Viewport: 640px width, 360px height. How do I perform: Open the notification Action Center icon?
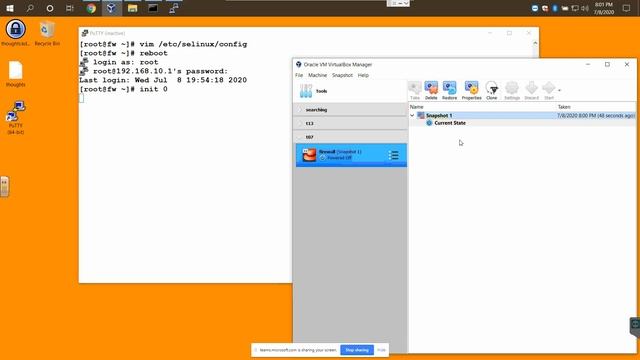click(627, 8)
